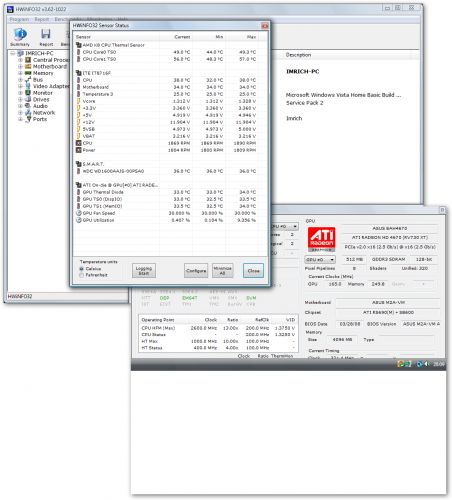Expand the Audio tree node
The height and width of the screenshot is (500, 452).
point(20,106)
